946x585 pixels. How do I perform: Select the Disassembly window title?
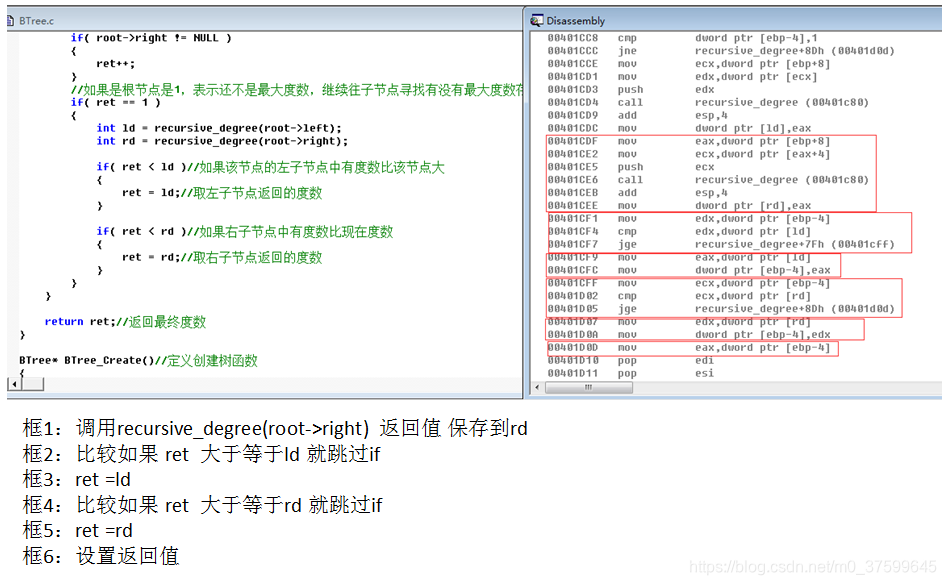(x=576, y=21)
